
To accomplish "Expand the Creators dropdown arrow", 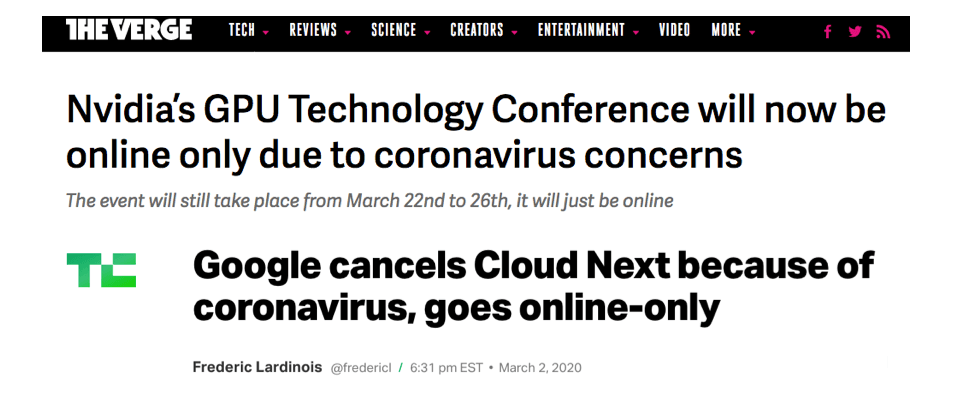I will [514, 32].
